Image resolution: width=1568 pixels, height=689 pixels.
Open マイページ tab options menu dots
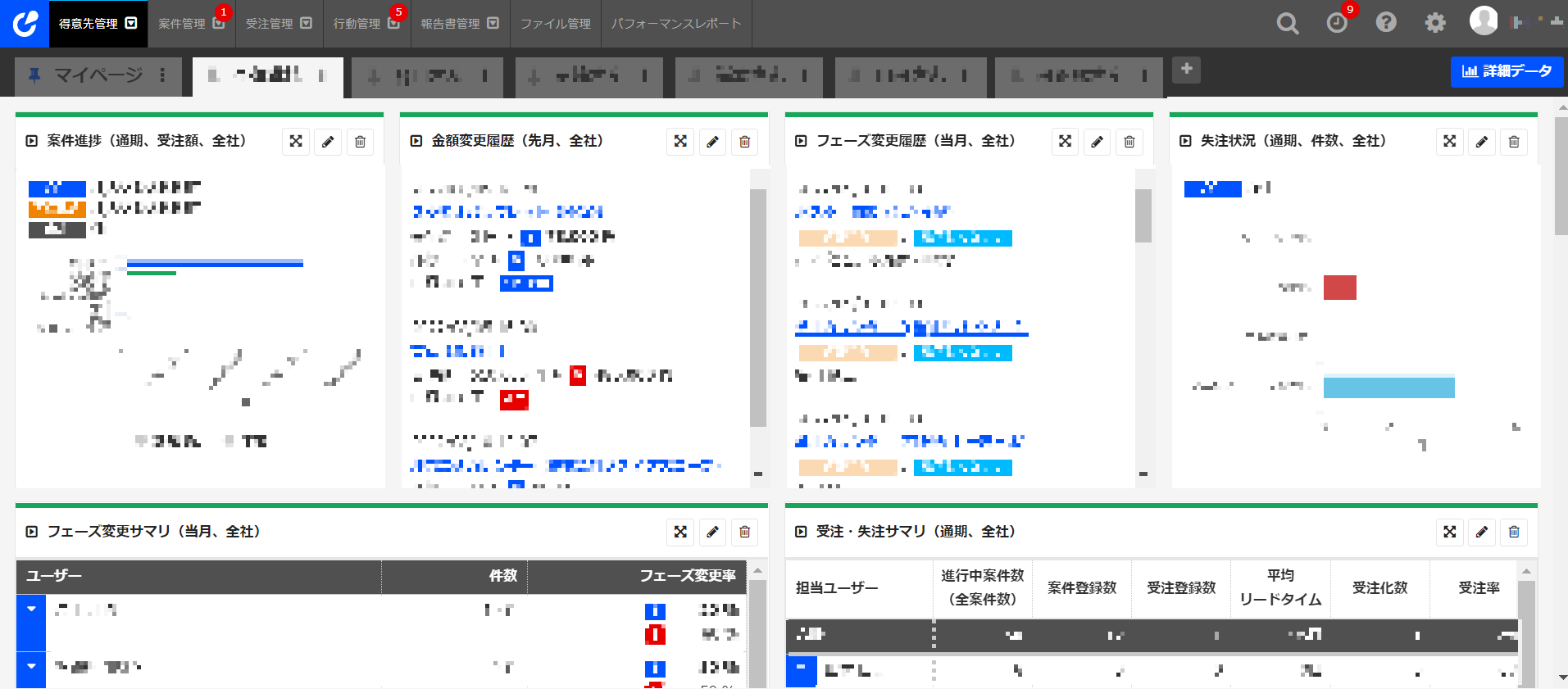[x=162, y=75]
